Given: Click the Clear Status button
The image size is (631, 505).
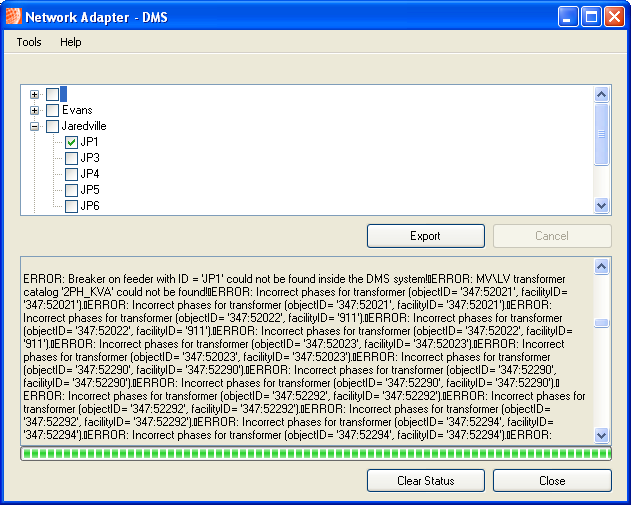Looking at the screenshot, I should tap(425, 481).
